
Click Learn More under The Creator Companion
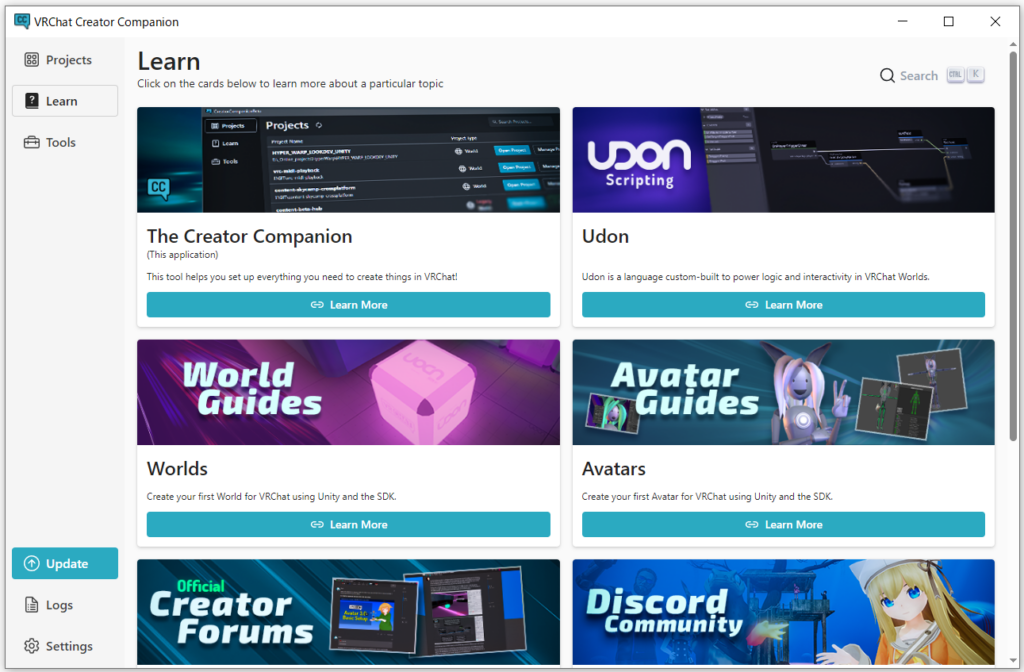pyautogui.click(x=348, y=305)
